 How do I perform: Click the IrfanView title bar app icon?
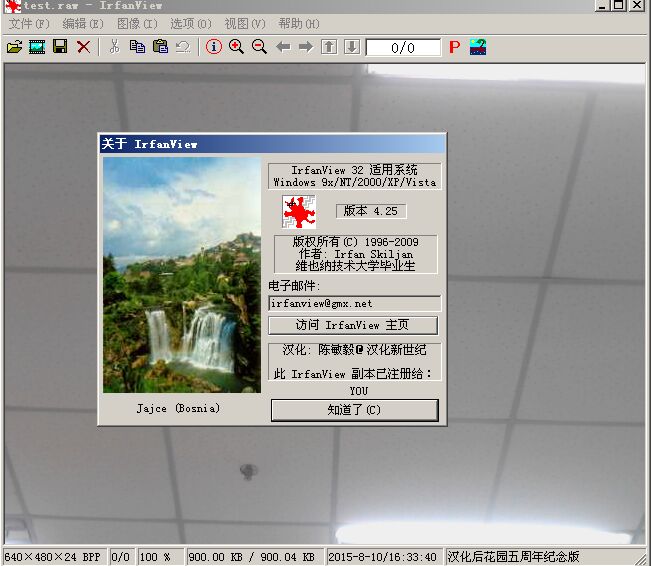click(12, 6)
